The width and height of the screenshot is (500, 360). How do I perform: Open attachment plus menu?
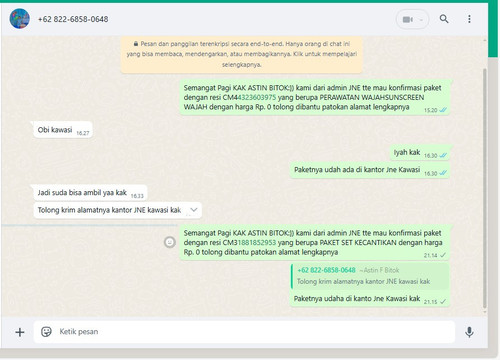click(x=20, y=332)
